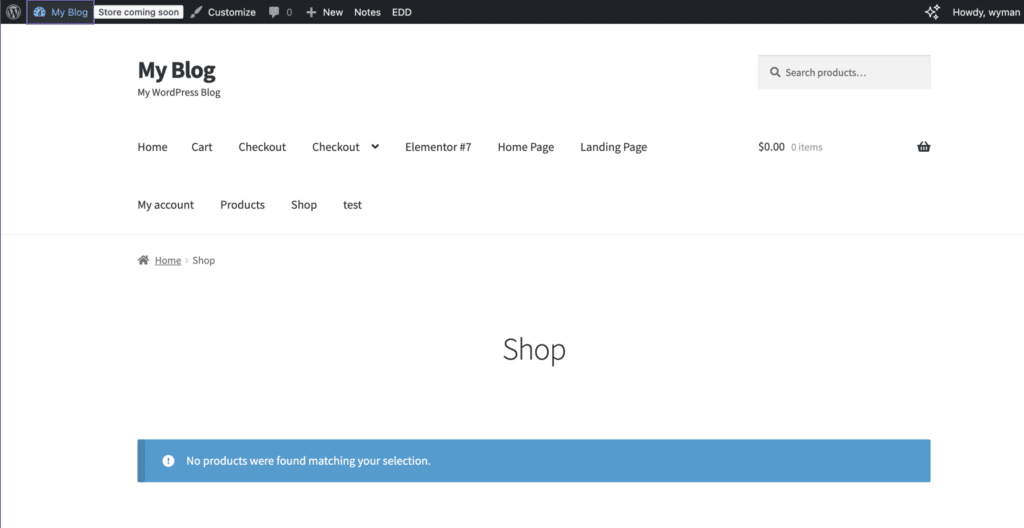This screenshot has height=528, width=1024.
Task: Click the plus New content icon
Action: [x=311, y=12]
